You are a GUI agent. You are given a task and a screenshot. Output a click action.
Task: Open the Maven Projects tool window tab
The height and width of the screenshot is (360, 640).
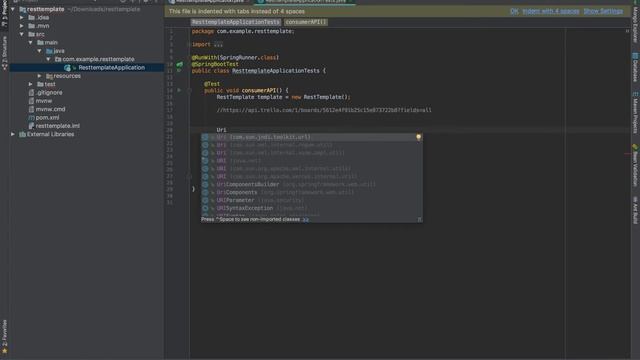(x=635, y=113)
